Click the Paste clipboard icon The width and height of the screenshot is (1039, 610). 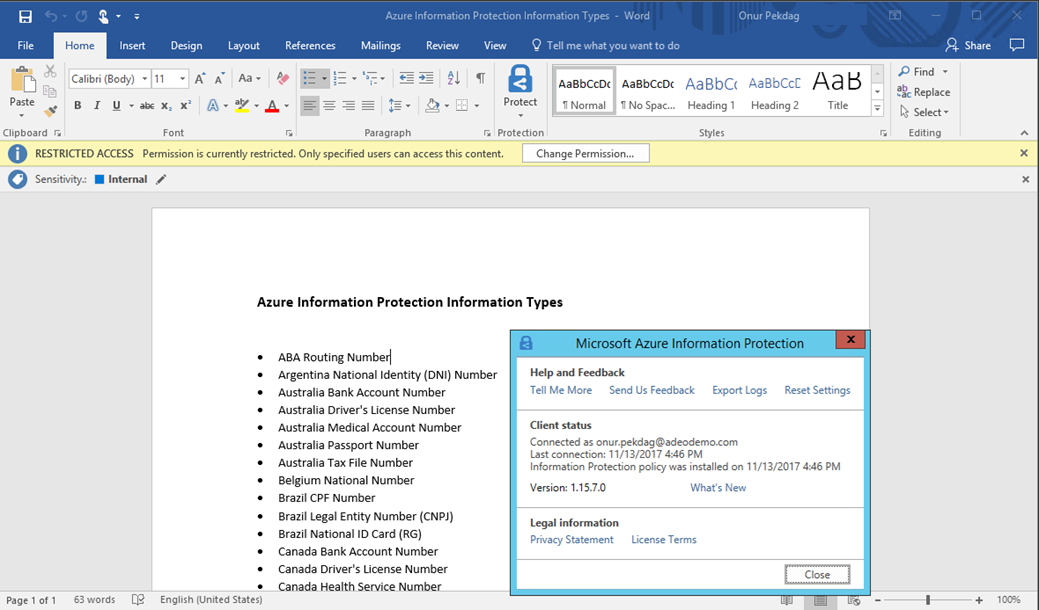click(23, 80)
